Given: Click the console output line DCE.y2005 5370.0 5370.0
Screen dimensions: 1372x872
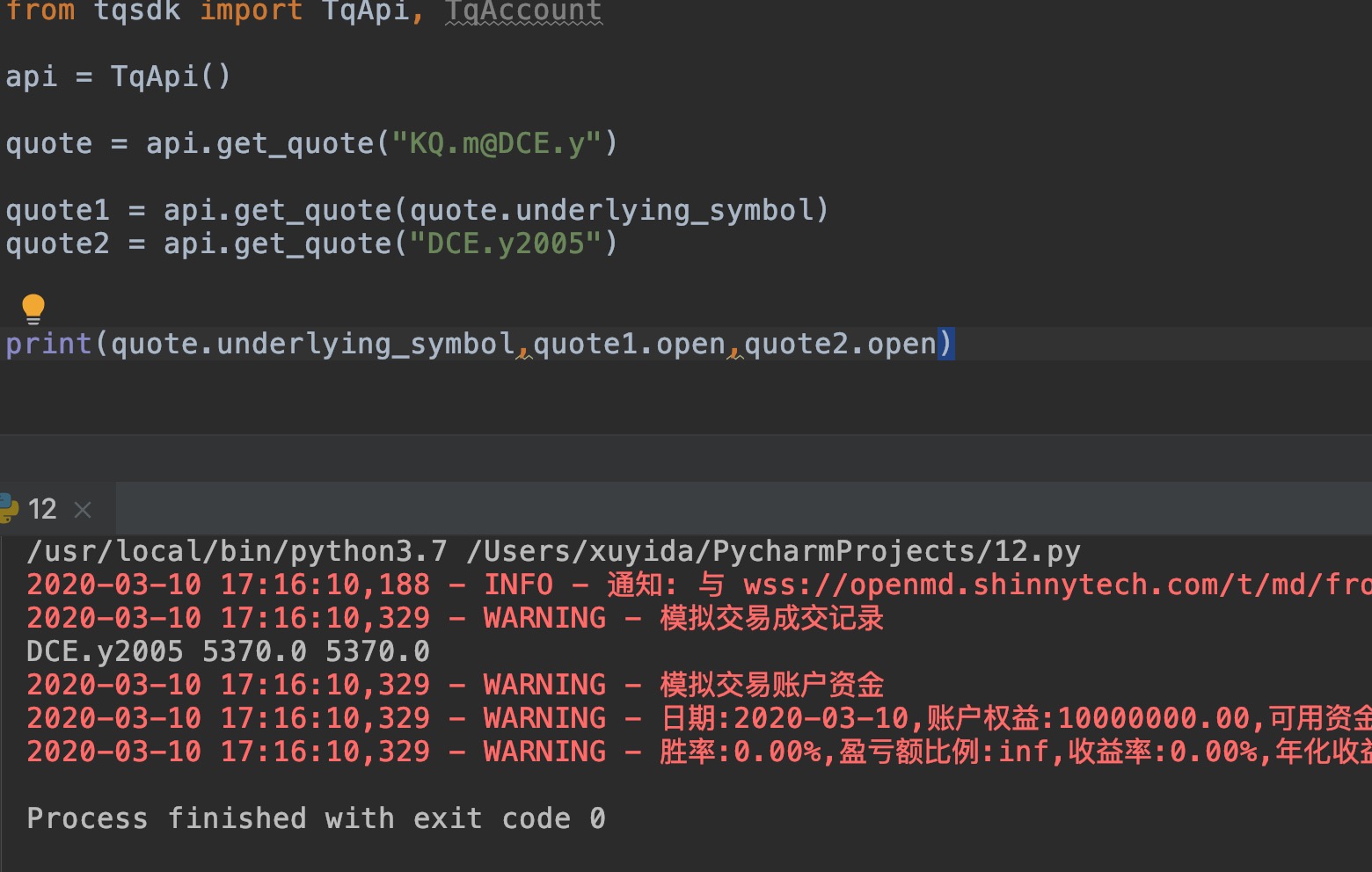Looking at the screenshot, I should [228, 651].
